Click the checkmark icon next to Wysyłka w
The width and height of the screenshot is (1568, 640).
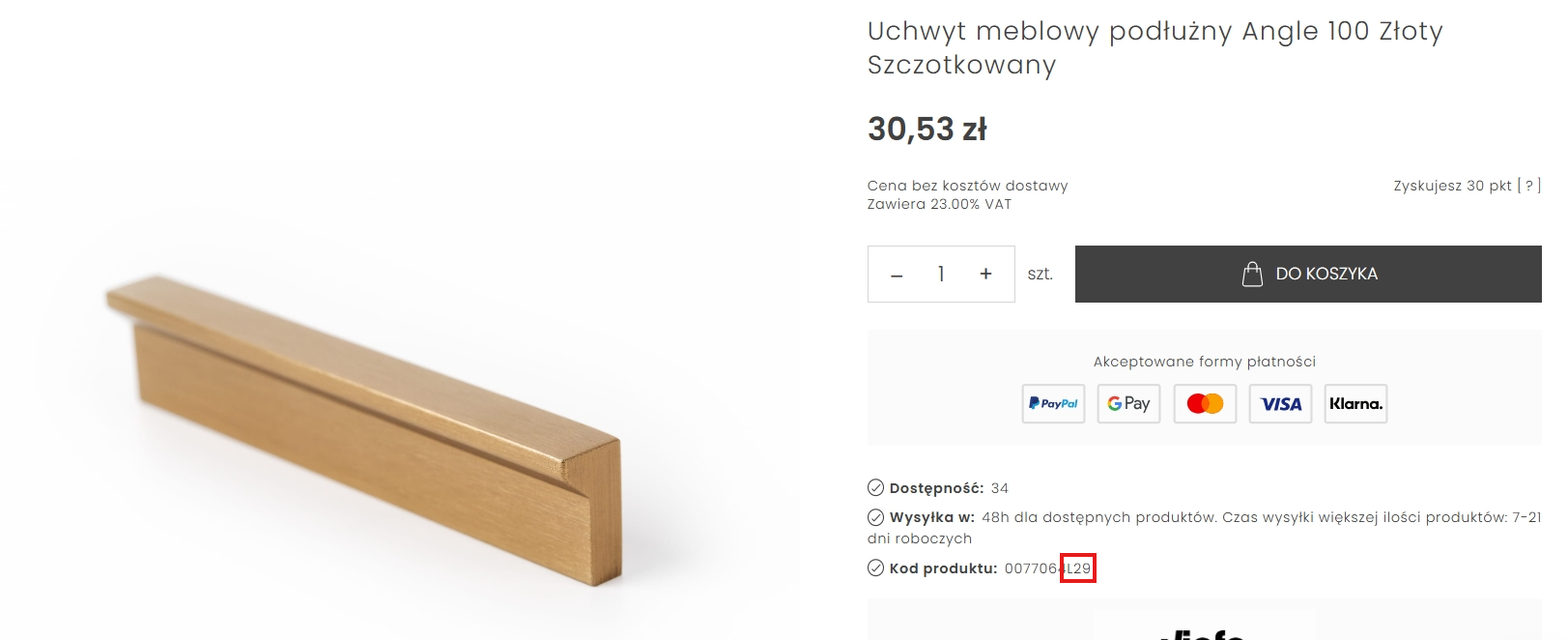tap(875, 517)
